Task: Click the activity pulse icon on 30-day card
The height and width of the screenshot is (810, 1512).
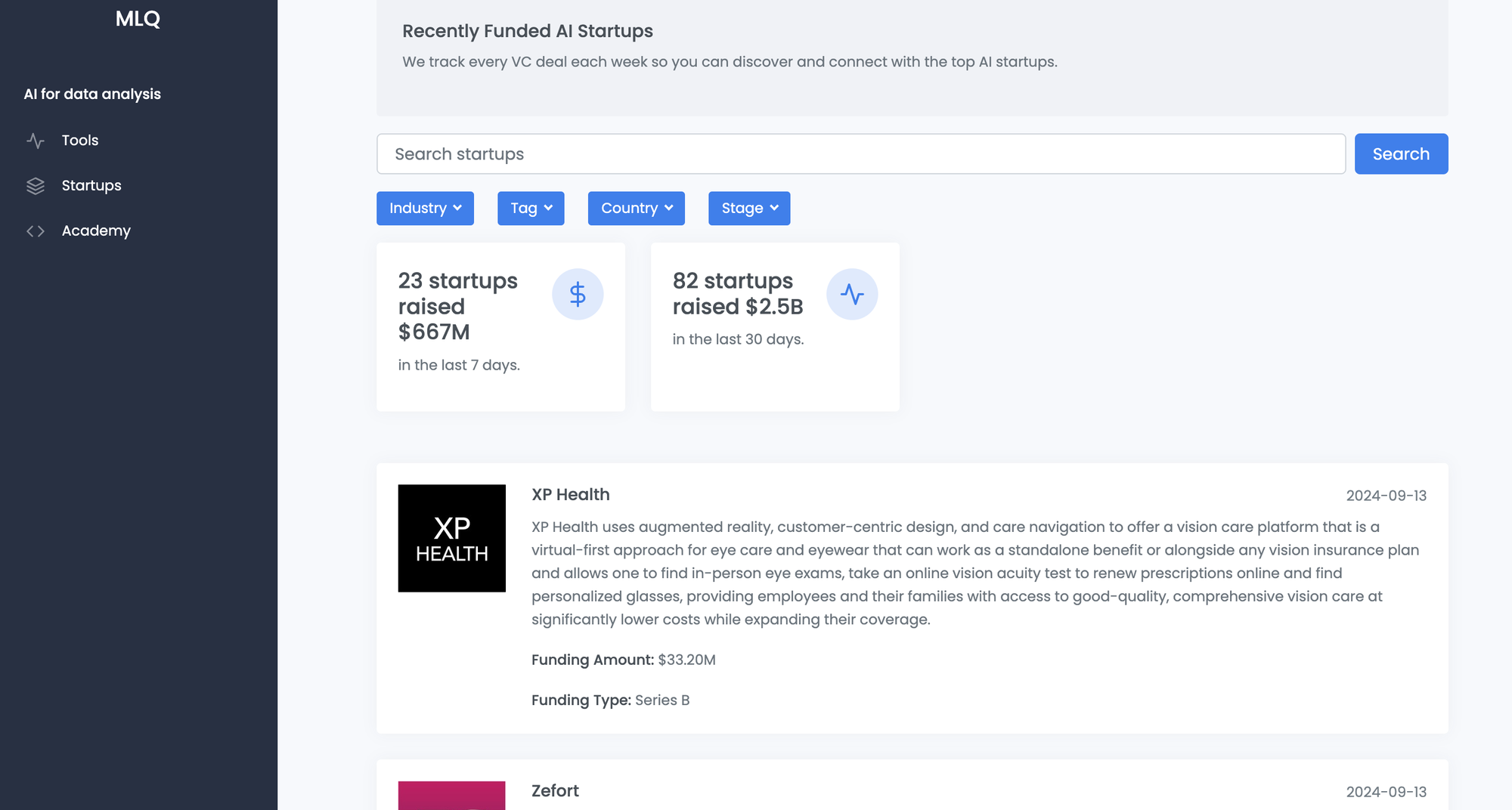Action: [852, 294]
